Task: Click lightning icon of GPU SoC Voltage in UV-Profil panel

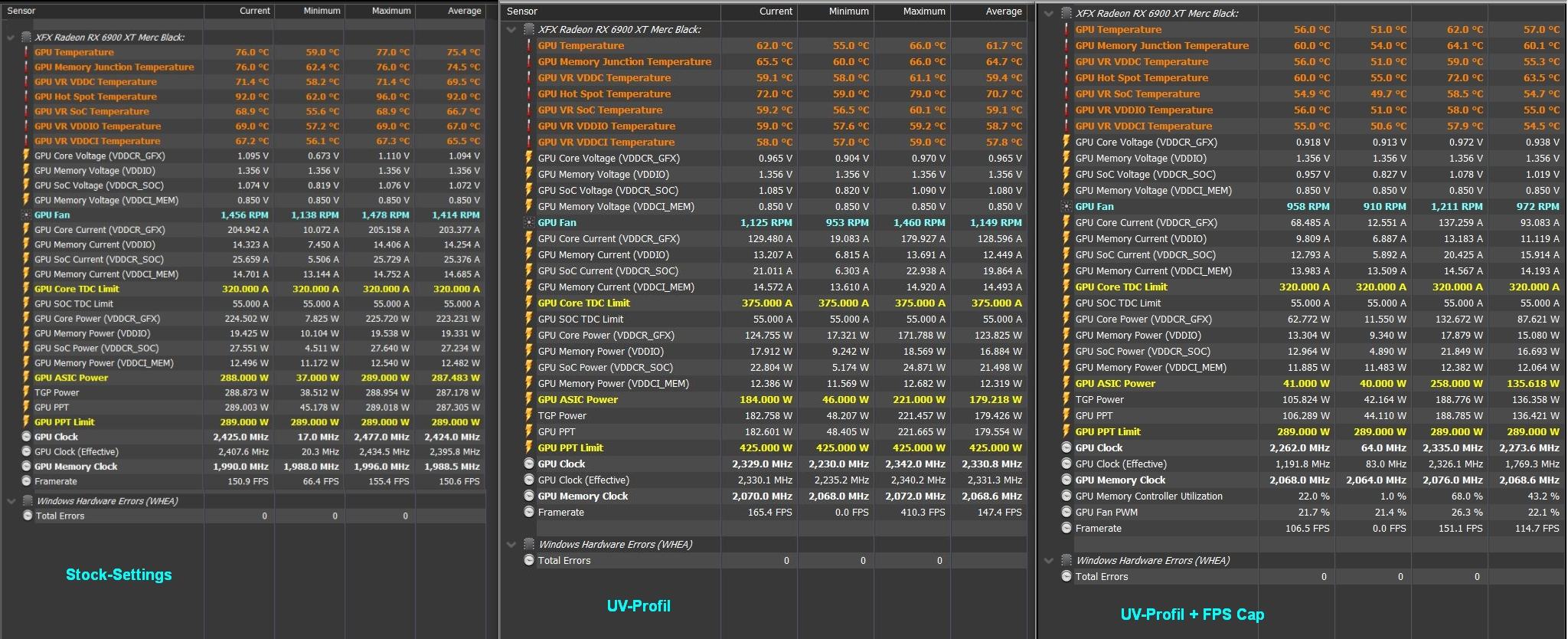Action: (529, 191)
